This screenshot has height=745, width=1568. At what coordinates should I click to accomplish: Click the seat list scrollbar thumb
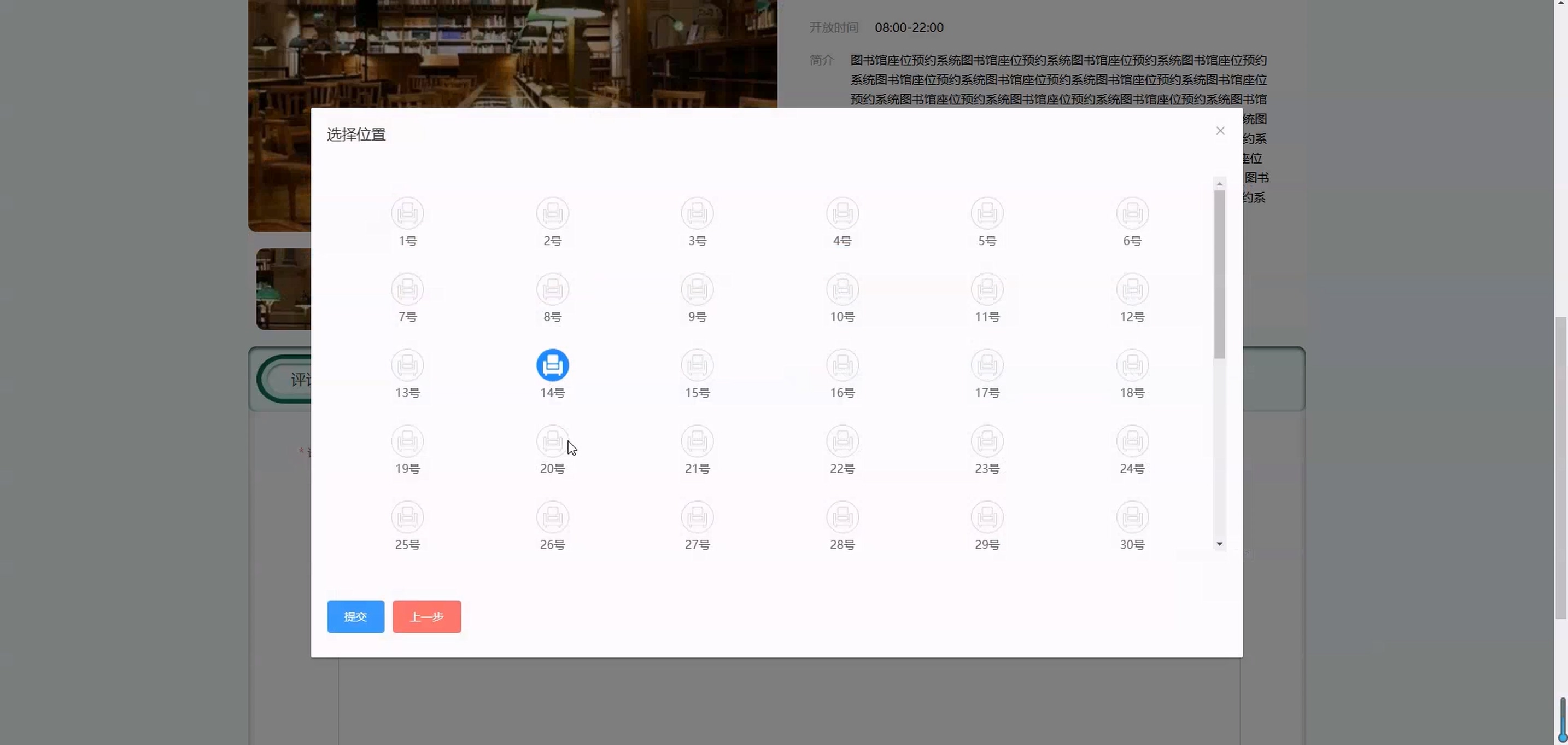click(1219, 274)
